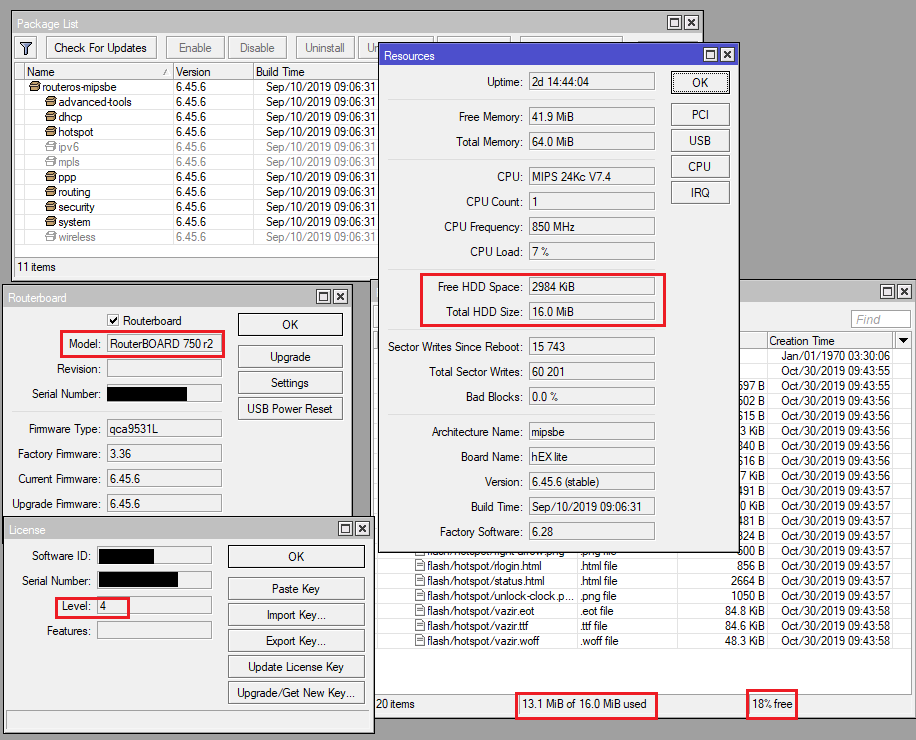916x740 pixels.
Task: Click file icon of flash/hotspot/unlock-clock png
Action: click(x=419, y=595)
